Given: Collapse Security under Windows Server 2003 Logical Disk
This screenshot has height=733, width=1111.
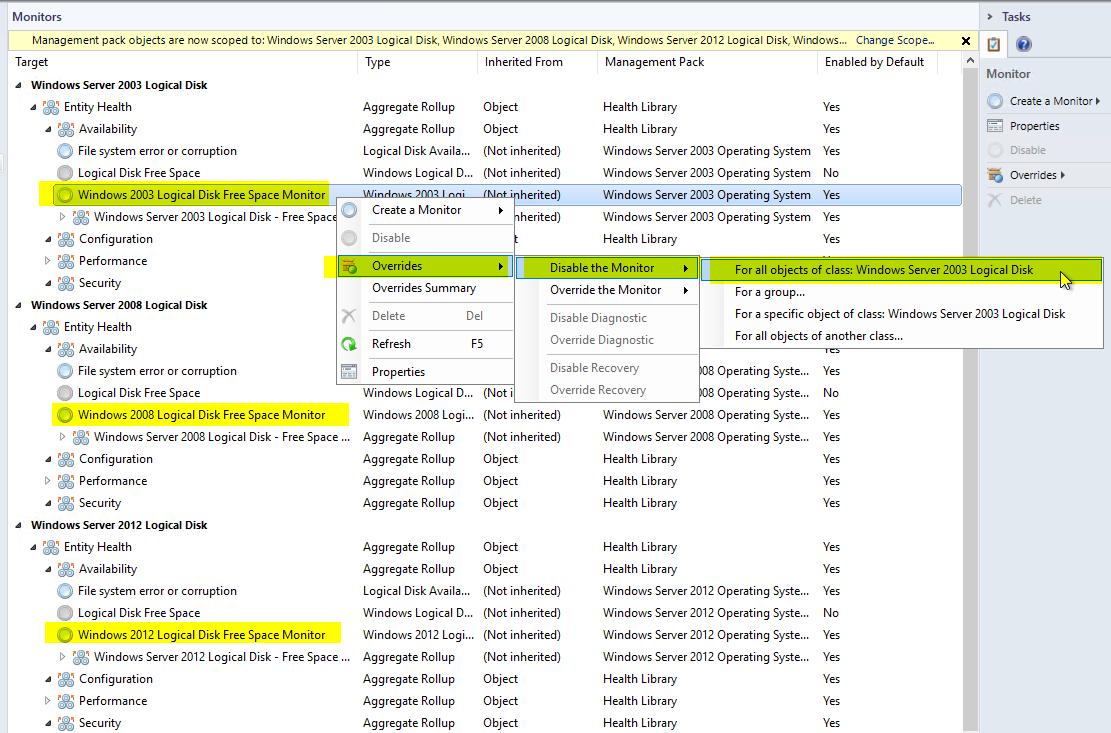Looking at the screenshot, I should [x=47, y=283].
